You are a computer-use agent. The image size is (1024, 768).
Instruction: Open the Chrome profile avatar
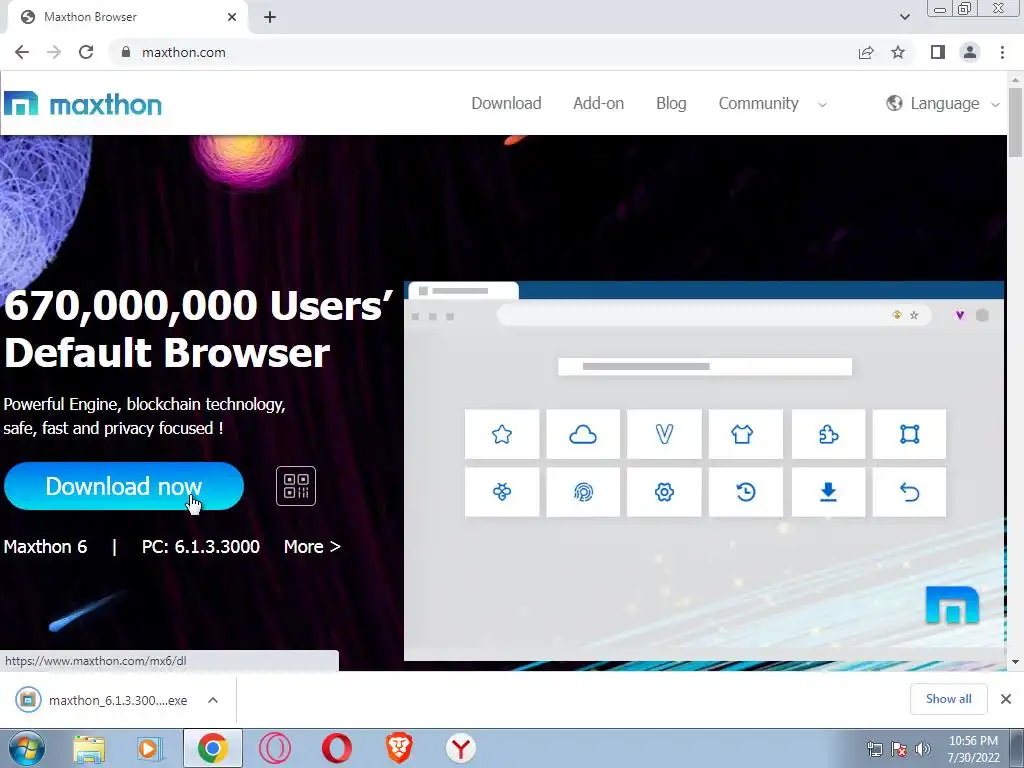pos(970,52)
